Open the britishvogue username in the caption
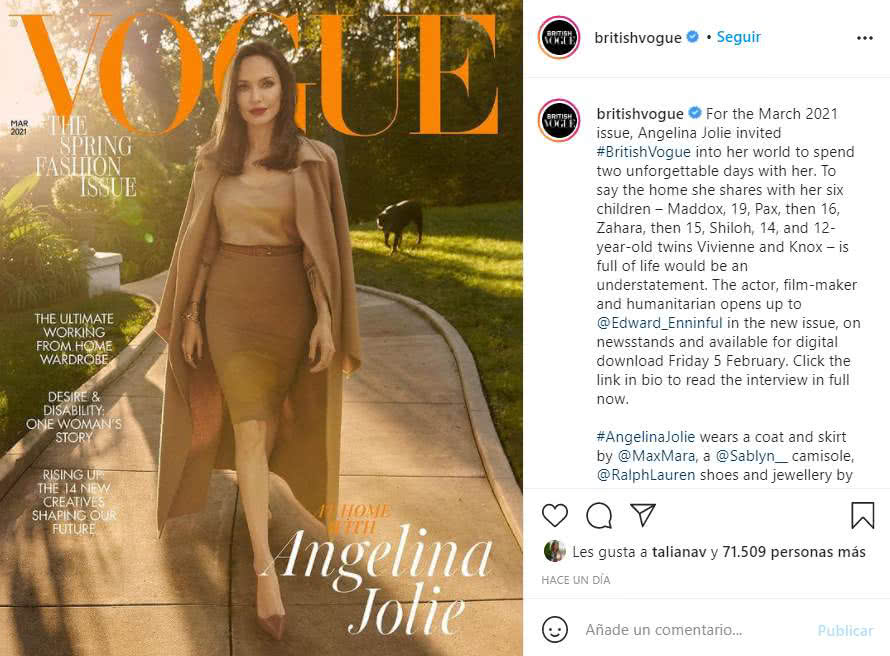 click(x=640, y=113)
